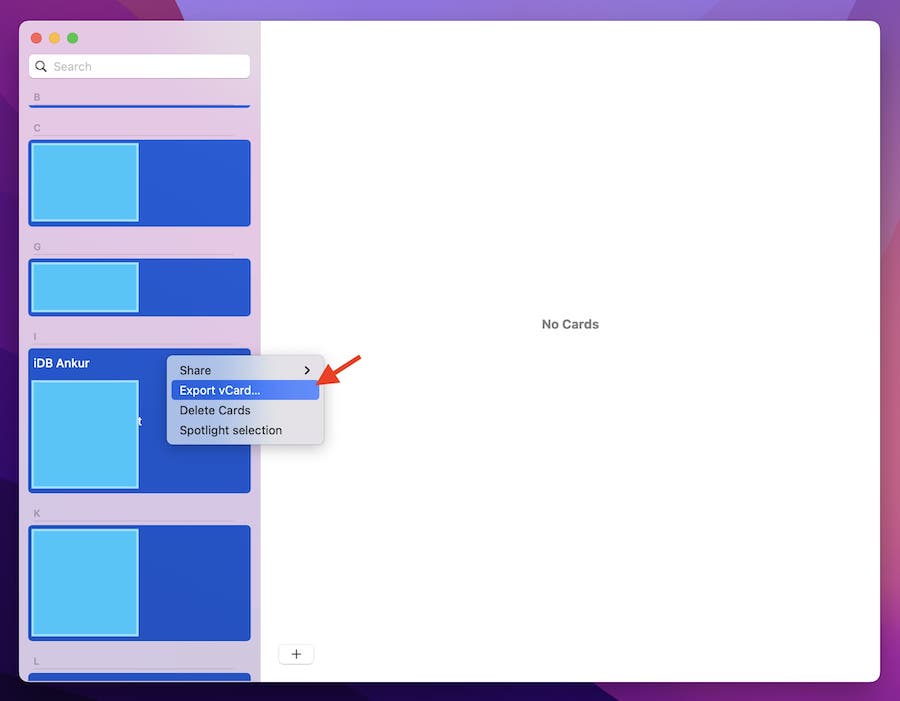Click the highlighted contact row under L
900x701 pixels.
139,677
